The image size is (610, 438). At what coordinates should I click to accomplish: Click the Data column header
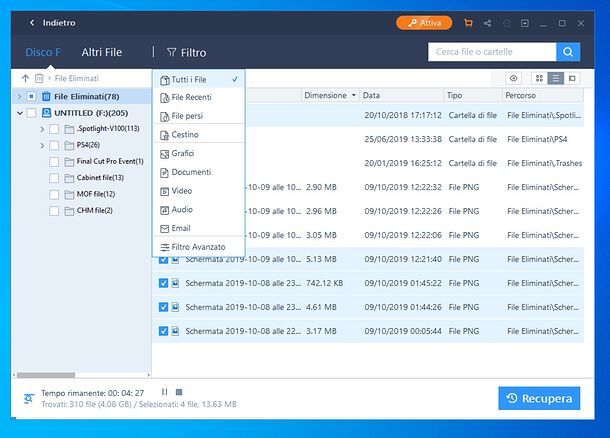pos(401,95)
